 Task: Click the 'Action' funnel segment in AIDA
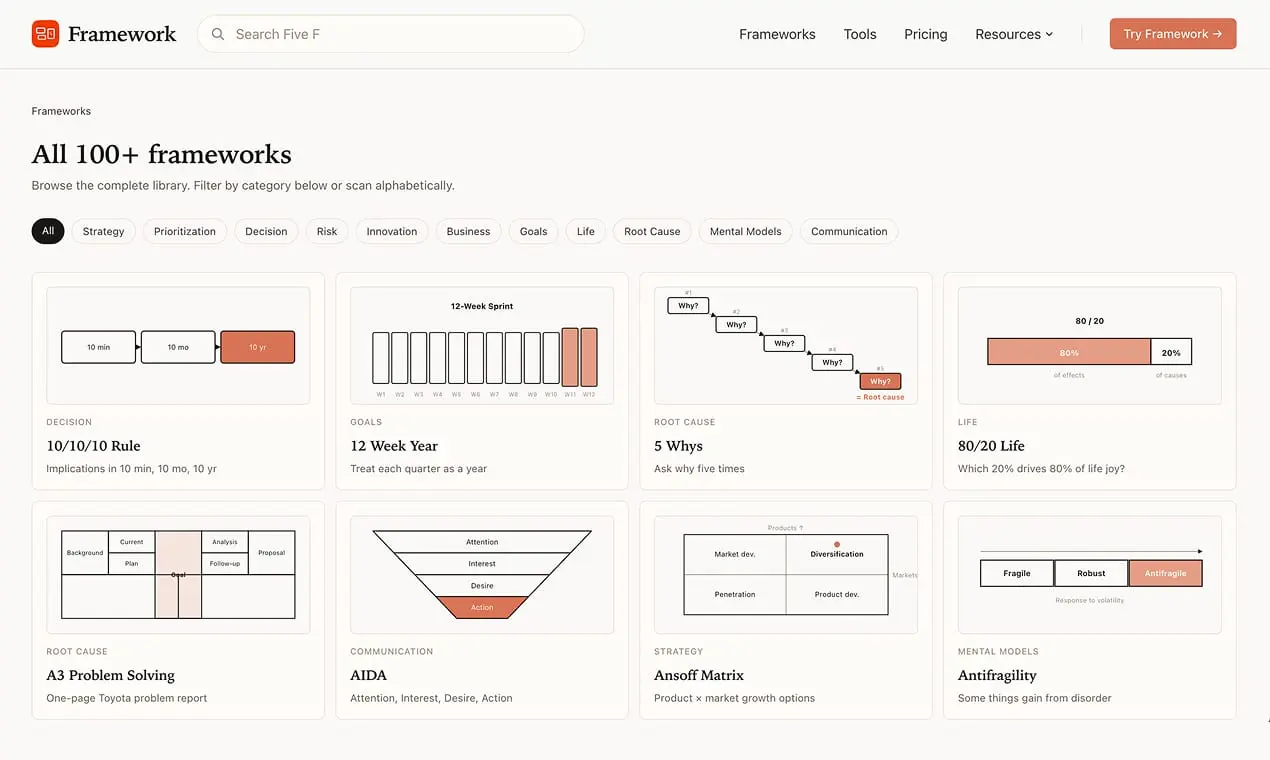click(482, 607)
